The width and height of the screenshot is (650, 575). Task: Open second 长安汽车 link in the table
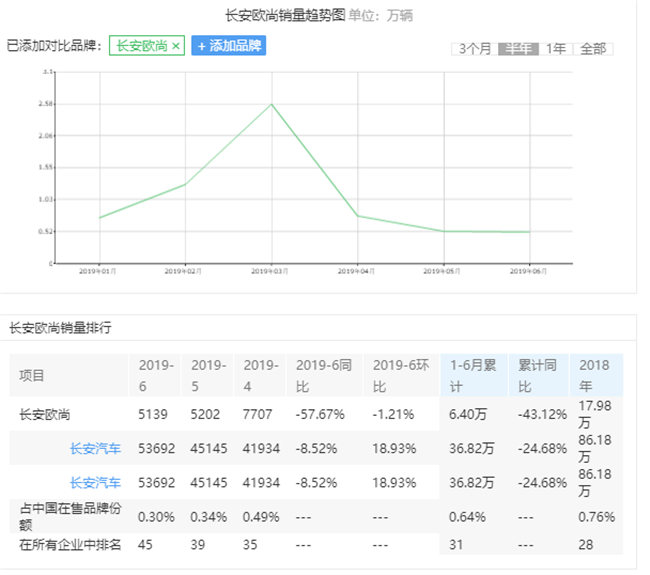click(95, 483)
